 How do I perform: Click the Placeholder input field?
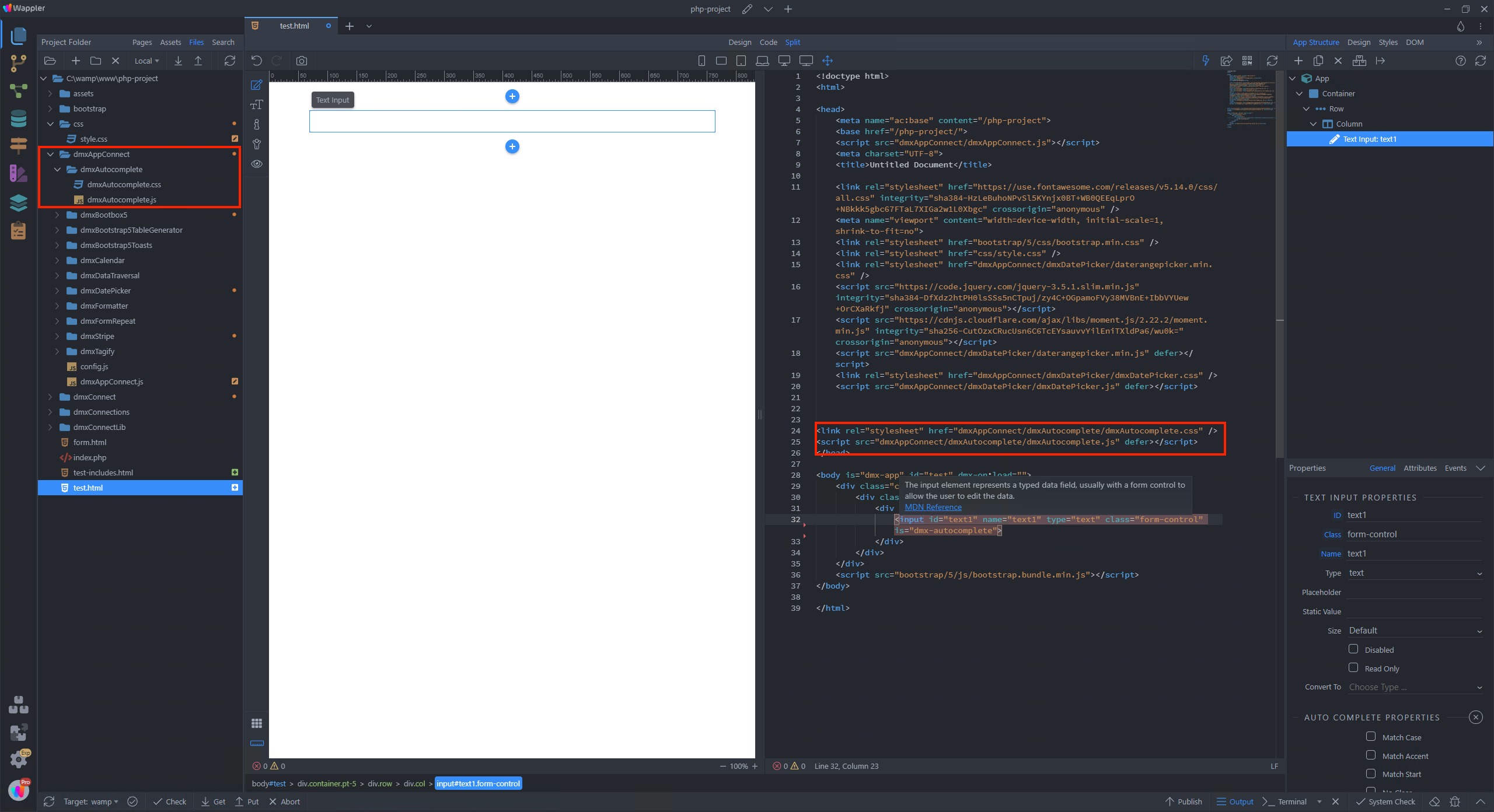point(1415,592)
